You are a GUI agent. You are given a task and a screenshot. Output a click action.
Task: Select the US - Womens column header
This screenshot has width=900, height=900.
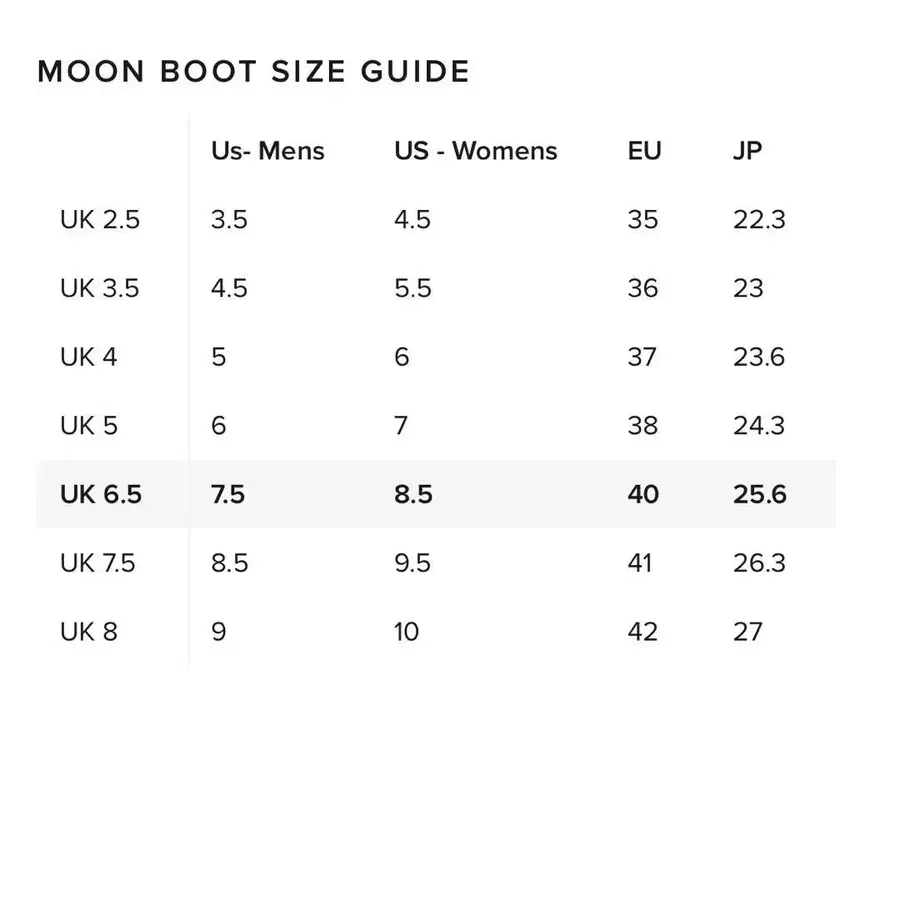[x=475, y=151]
